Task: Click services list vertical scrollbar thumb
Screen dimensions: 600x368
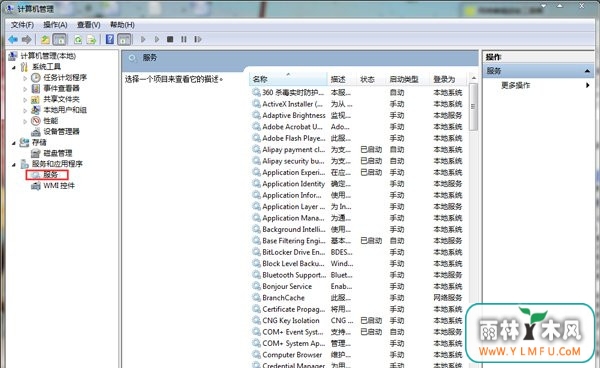Action: (x=473, y=107)
